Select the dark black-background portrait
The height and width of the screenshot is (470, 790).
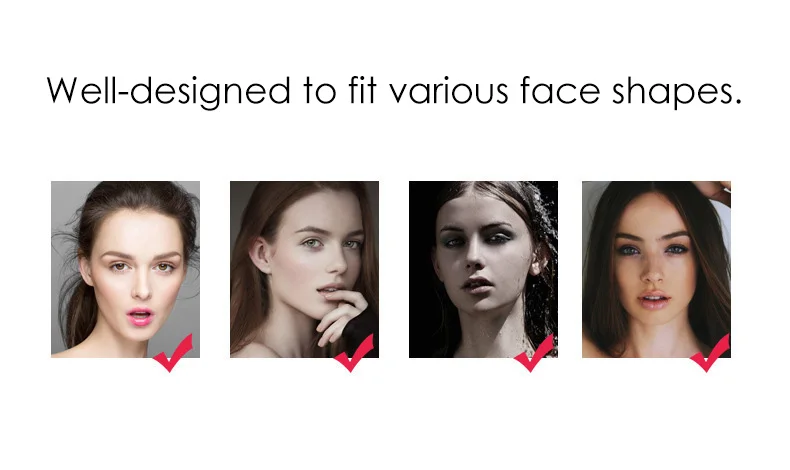(483, 270)
